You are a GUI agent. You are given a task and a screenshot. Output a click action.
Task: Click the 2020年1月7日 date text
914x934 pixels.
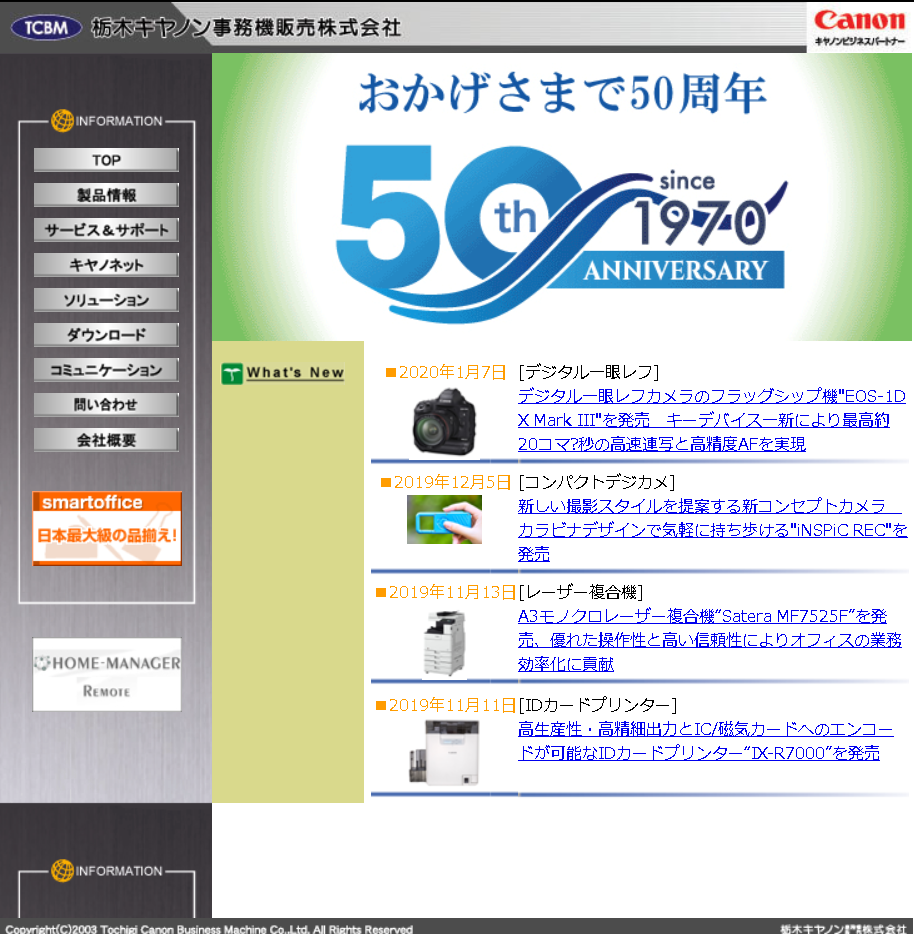(452, 372)
